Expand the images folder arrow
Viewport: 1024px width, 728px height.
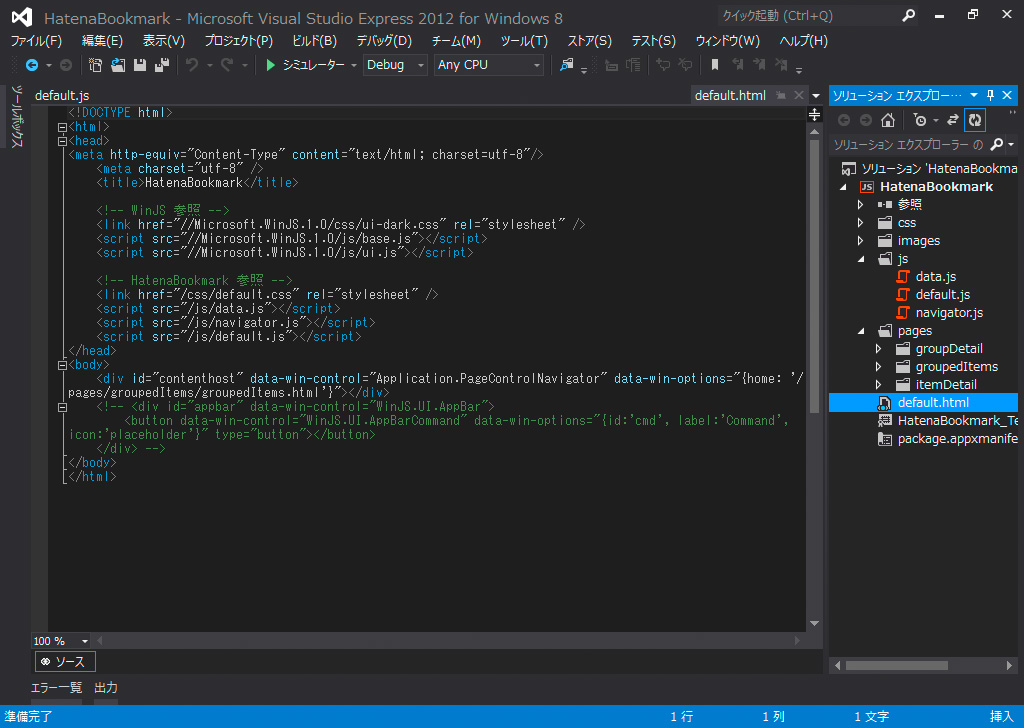(x=860, y=241)
